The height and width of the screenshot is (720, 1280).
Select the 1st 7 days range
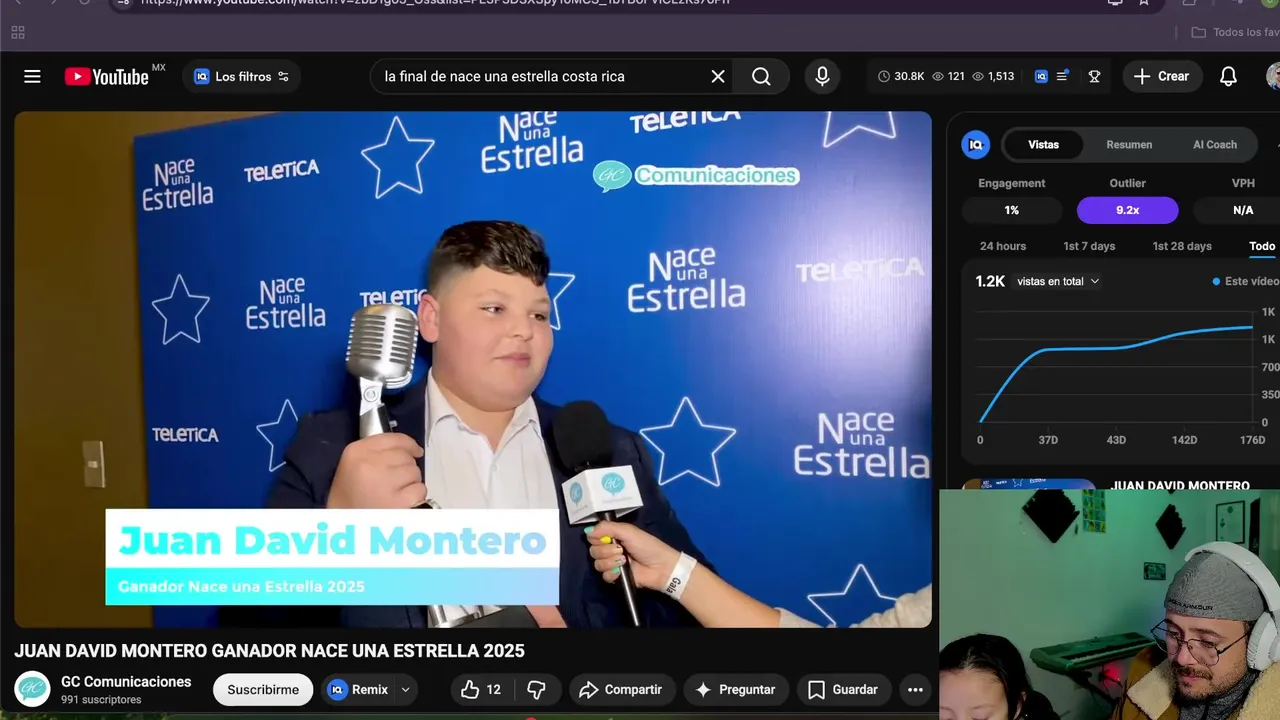[1089, 246]
